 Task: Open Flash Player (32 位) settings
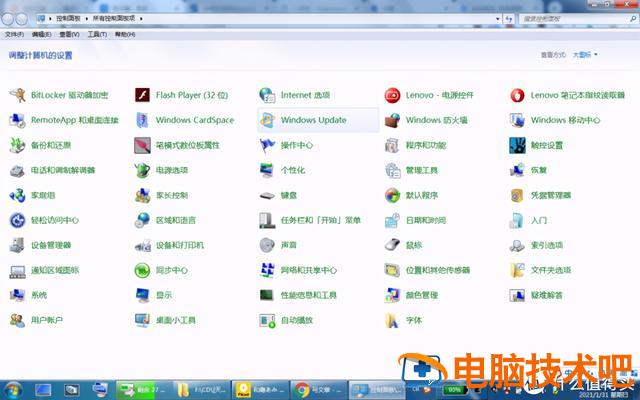point(182,96)
